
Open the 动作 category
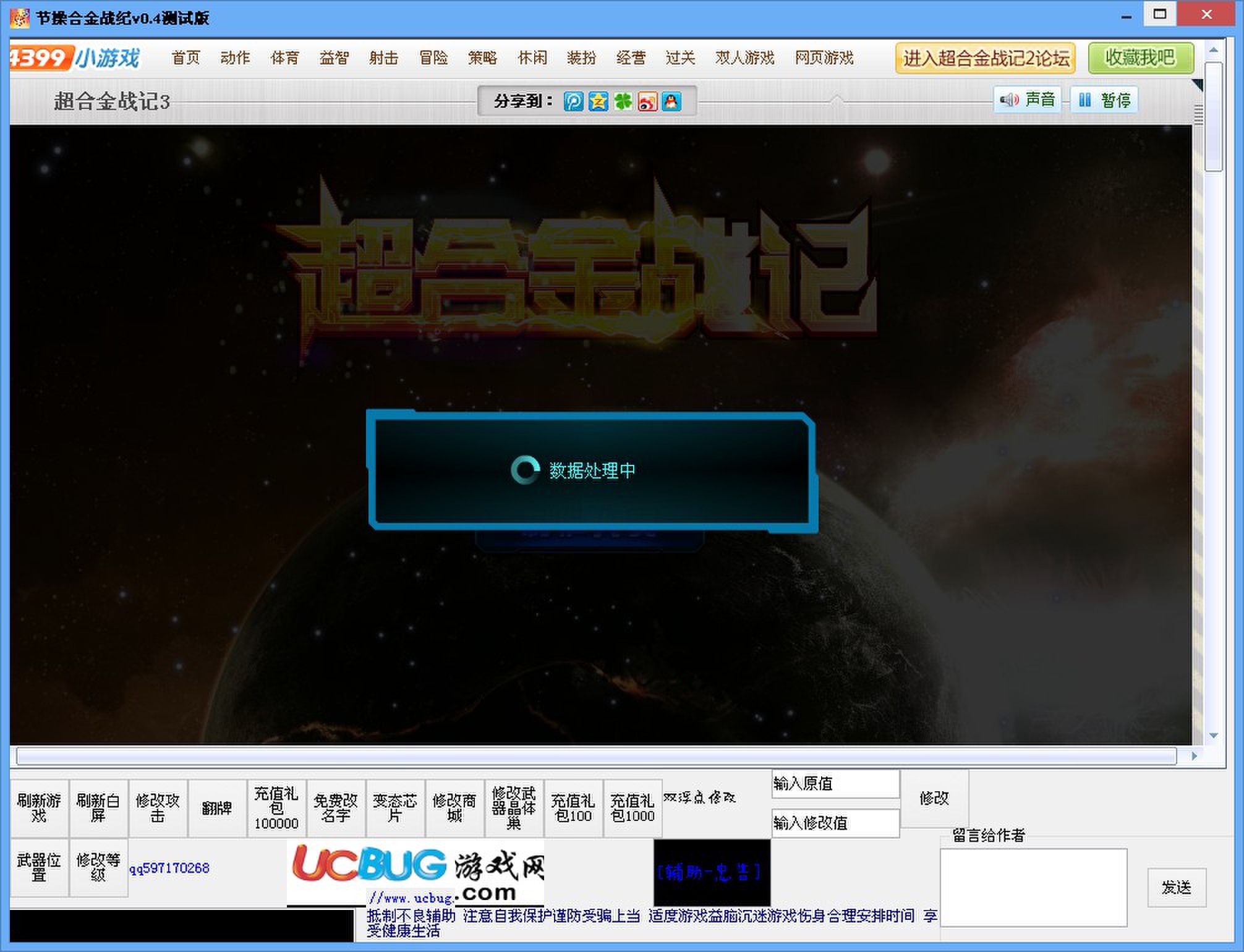(236, 57)
